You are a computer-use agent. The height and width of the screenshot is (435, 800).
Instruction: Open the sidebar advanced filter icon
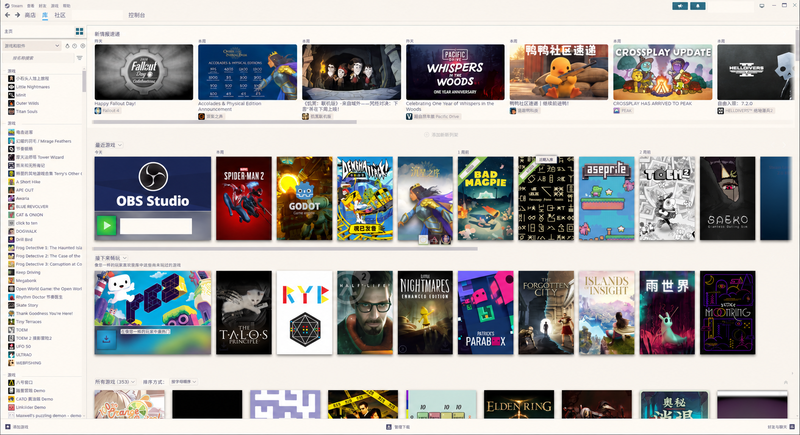point(79,58)
